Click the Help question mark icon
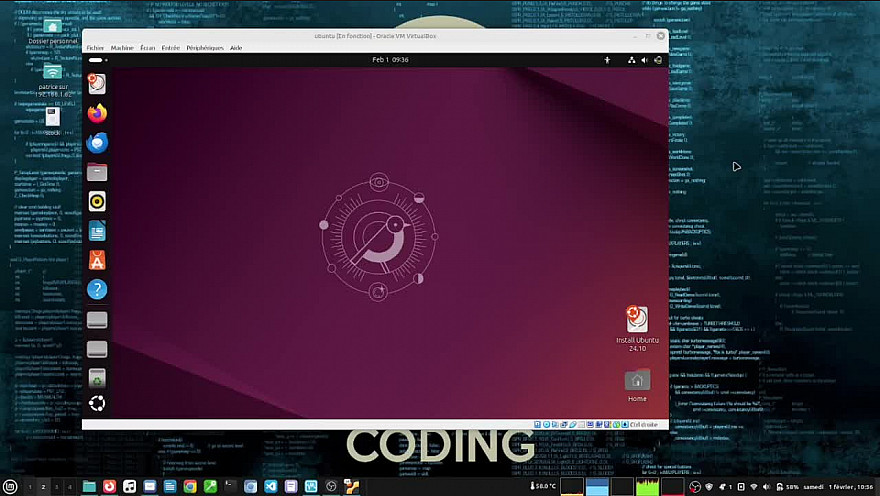Viewport: 880px width, 496px height. (x=97, y=290)
